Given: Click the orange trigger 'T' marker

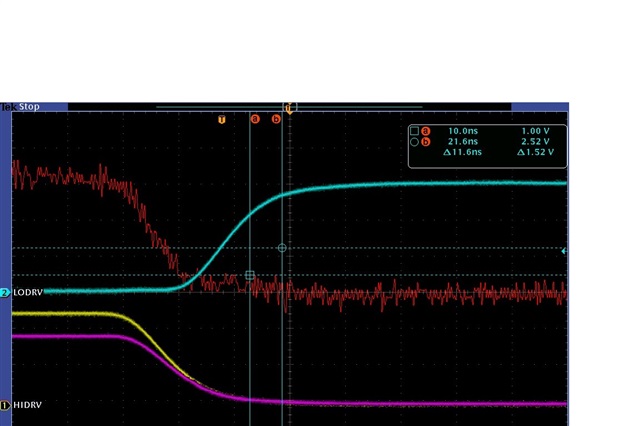Looking at the screenshot, I should (222, 119).
